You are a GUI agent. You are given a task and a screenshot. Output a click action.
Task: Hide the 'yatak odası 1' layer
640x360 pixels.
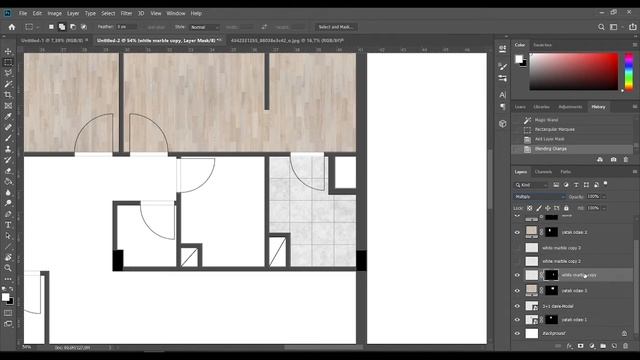click(x=517, y=320)
